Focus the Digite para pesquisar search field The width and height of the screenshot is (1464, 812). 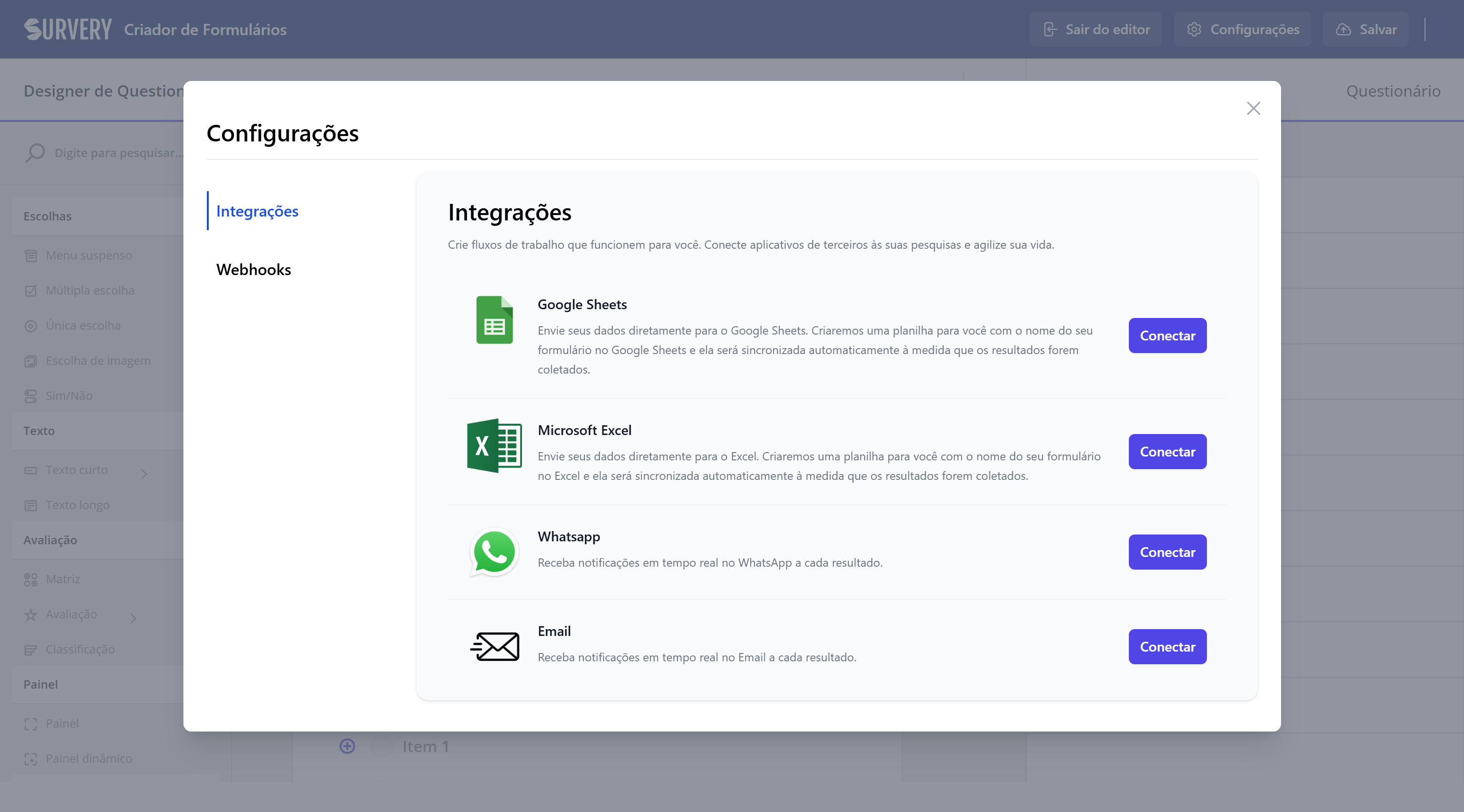(x=118, y=153)
